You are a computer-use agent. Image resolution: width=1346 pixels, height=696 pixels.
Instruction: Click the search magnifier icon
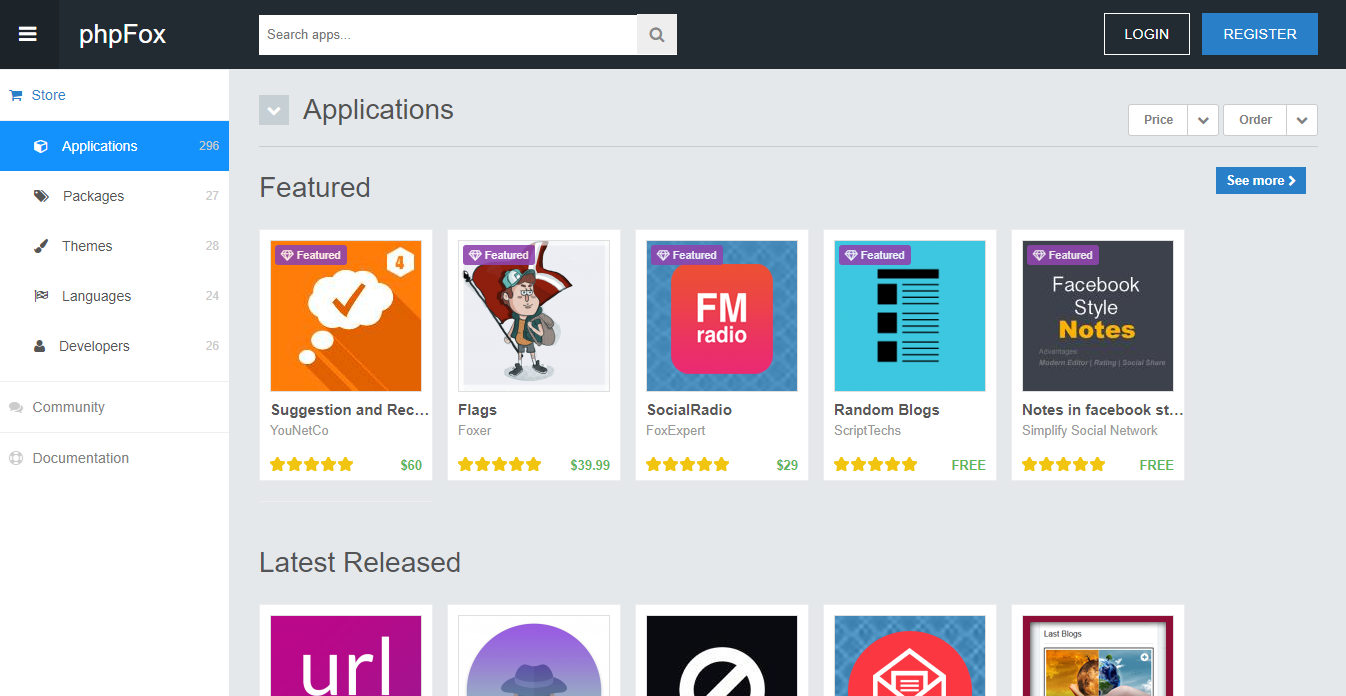(656, 35)
